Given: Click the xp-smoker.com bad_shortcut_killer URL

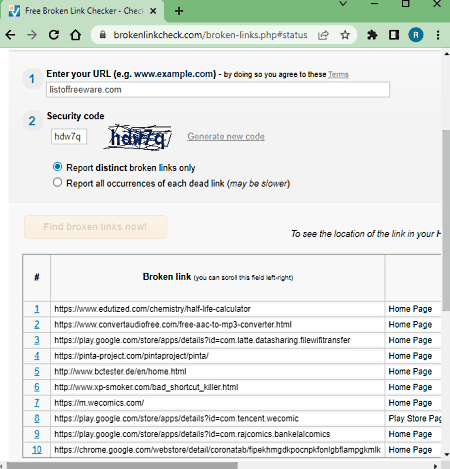Looking at the screenshot, I should (x=146, y=387).
